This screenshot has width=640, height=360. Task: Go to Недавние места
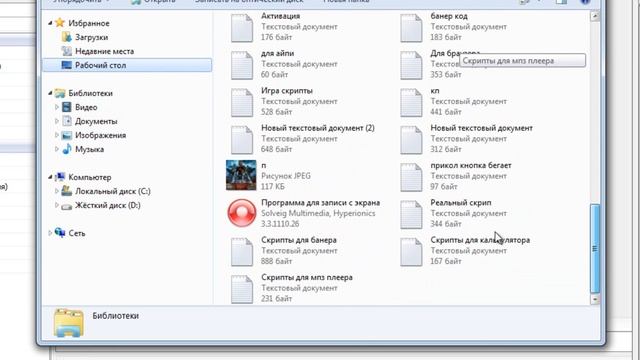(x=104, y=51)
